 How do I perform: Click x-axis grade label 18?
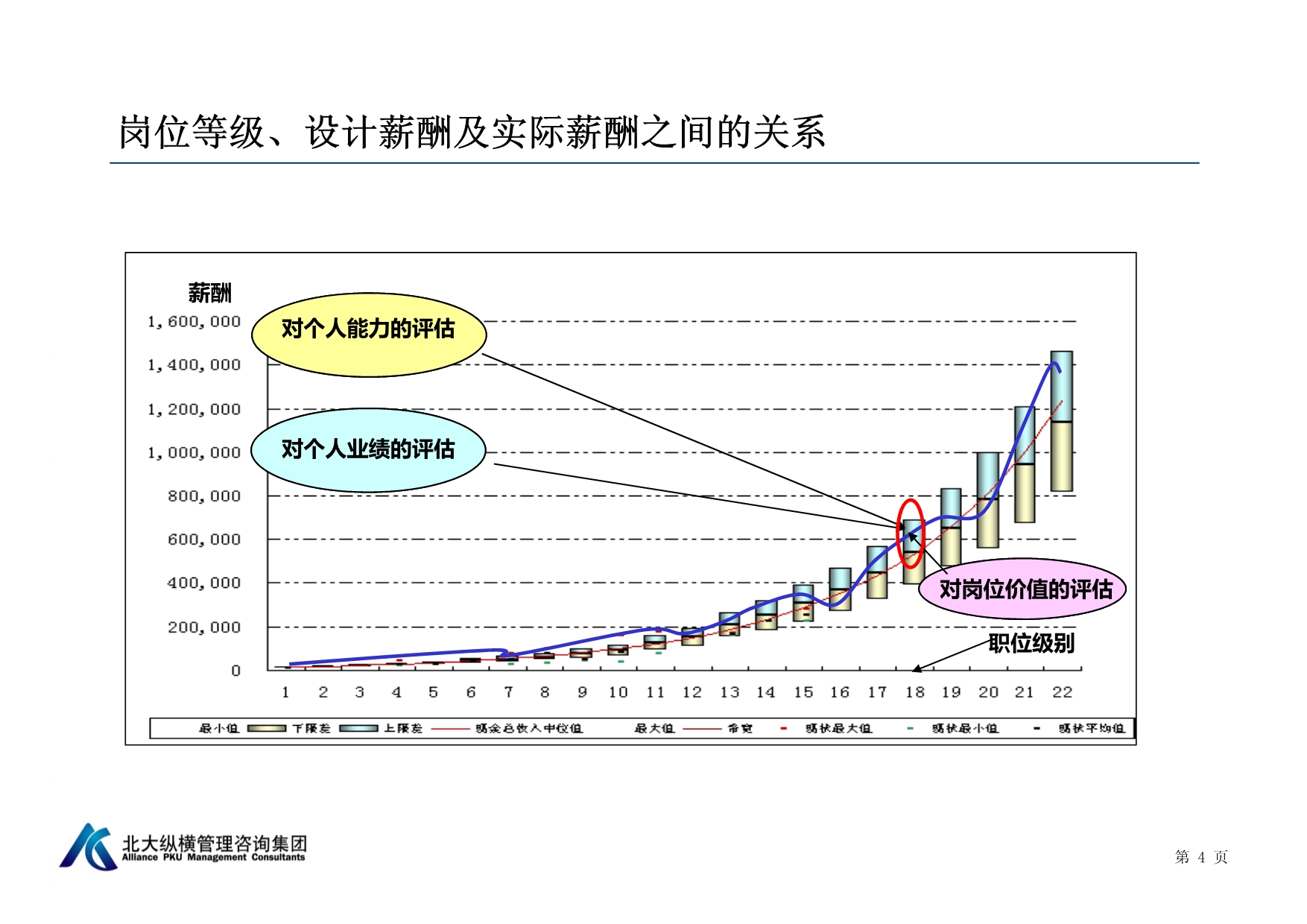point(915,692)
